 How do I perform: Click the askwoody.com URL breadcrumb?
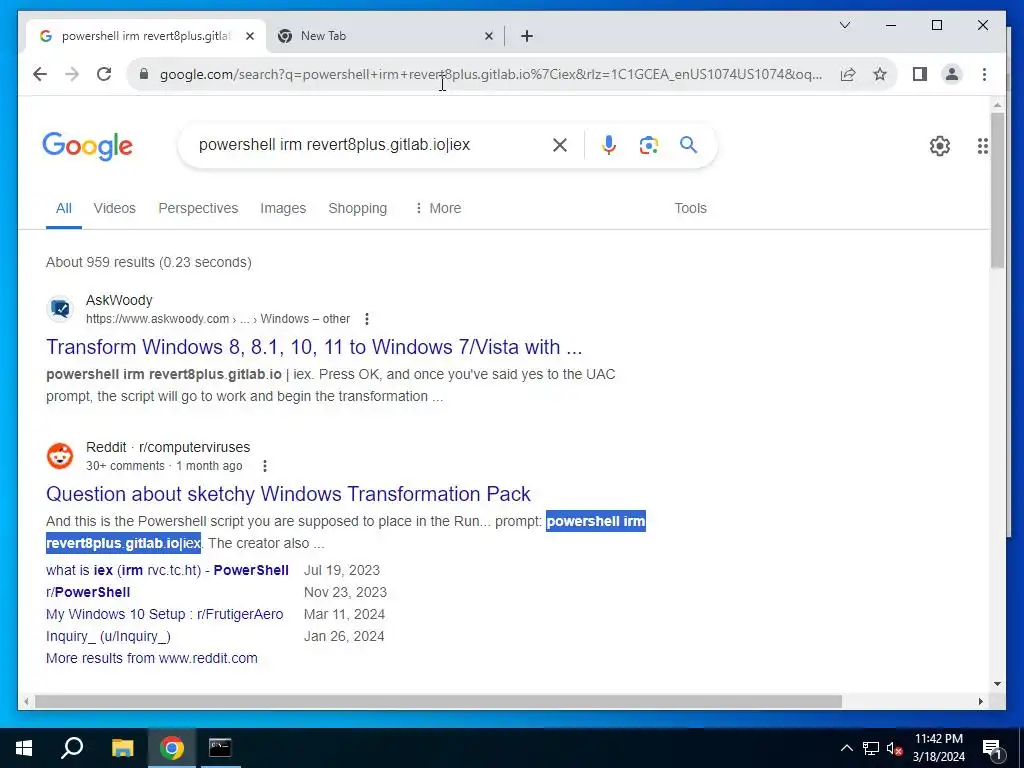(218, 319)
